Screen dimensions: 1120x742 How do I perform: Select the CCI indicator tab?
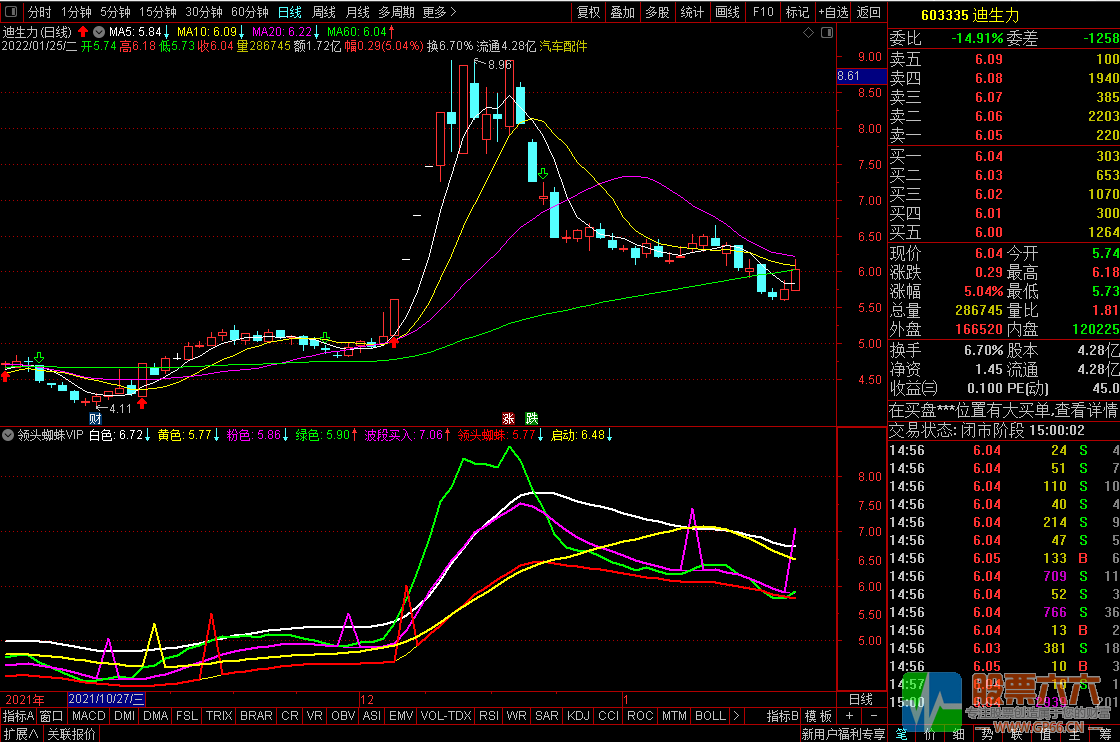tap(609, 716)
